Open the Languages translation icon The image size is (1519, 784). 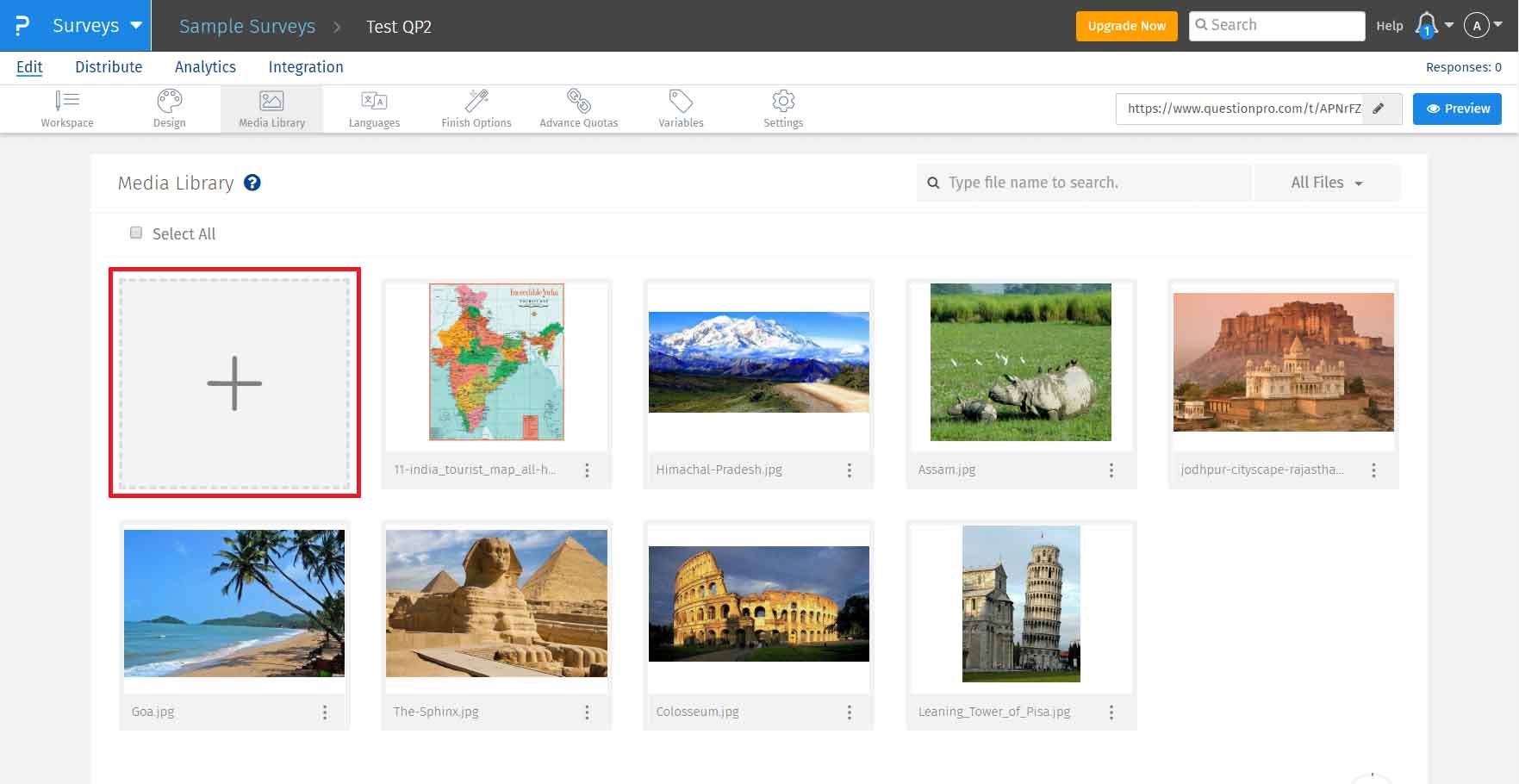374,101
